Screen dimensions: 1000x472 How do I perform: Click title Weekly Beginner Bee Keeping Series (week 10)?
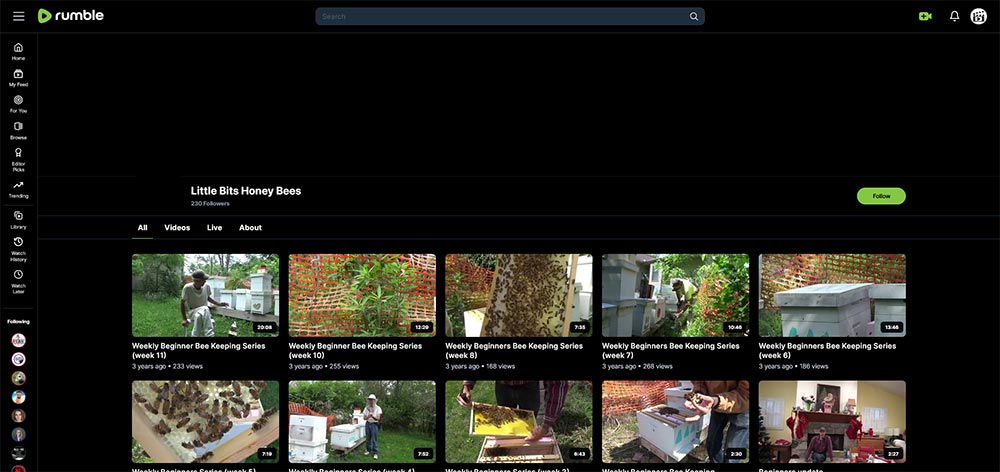[355, 350]
